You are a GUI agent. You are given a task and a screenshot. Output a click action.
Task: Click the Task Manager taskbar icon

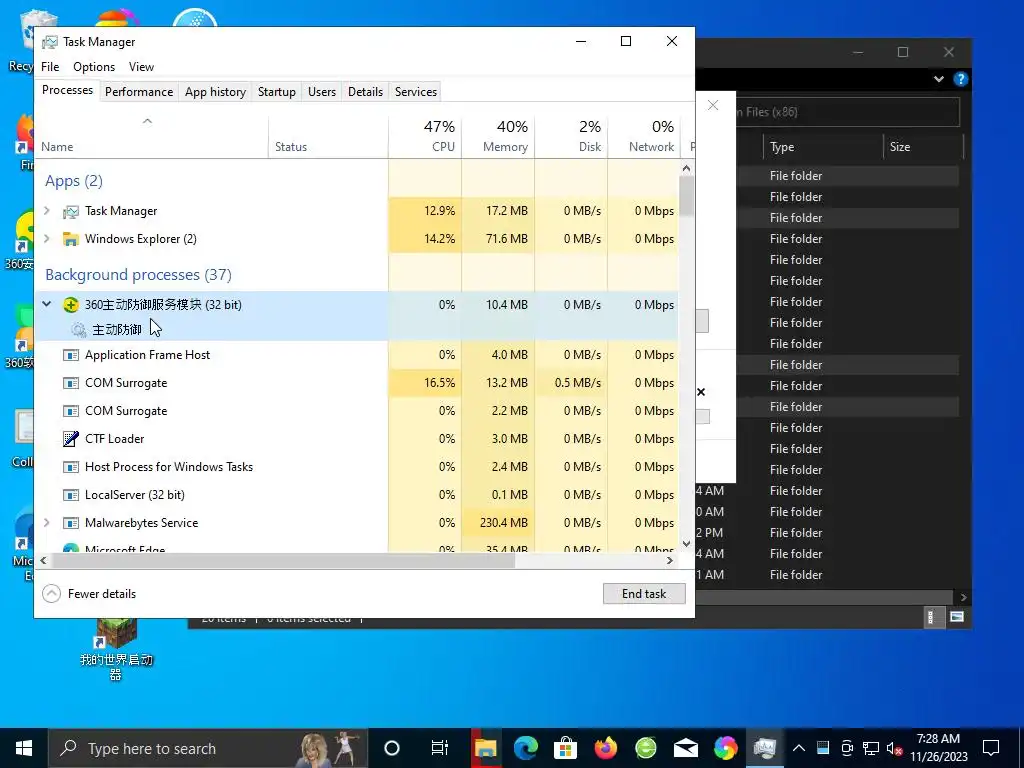(765, 748)
